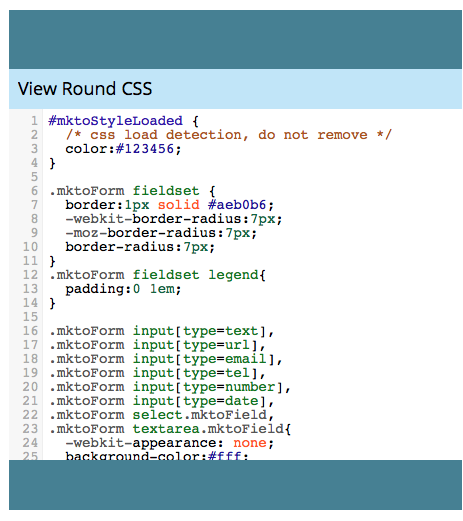Click 'input[type=tel],' selector line
Image resolution: width=463 pixels, height=521 pixels.
[157, 373]
